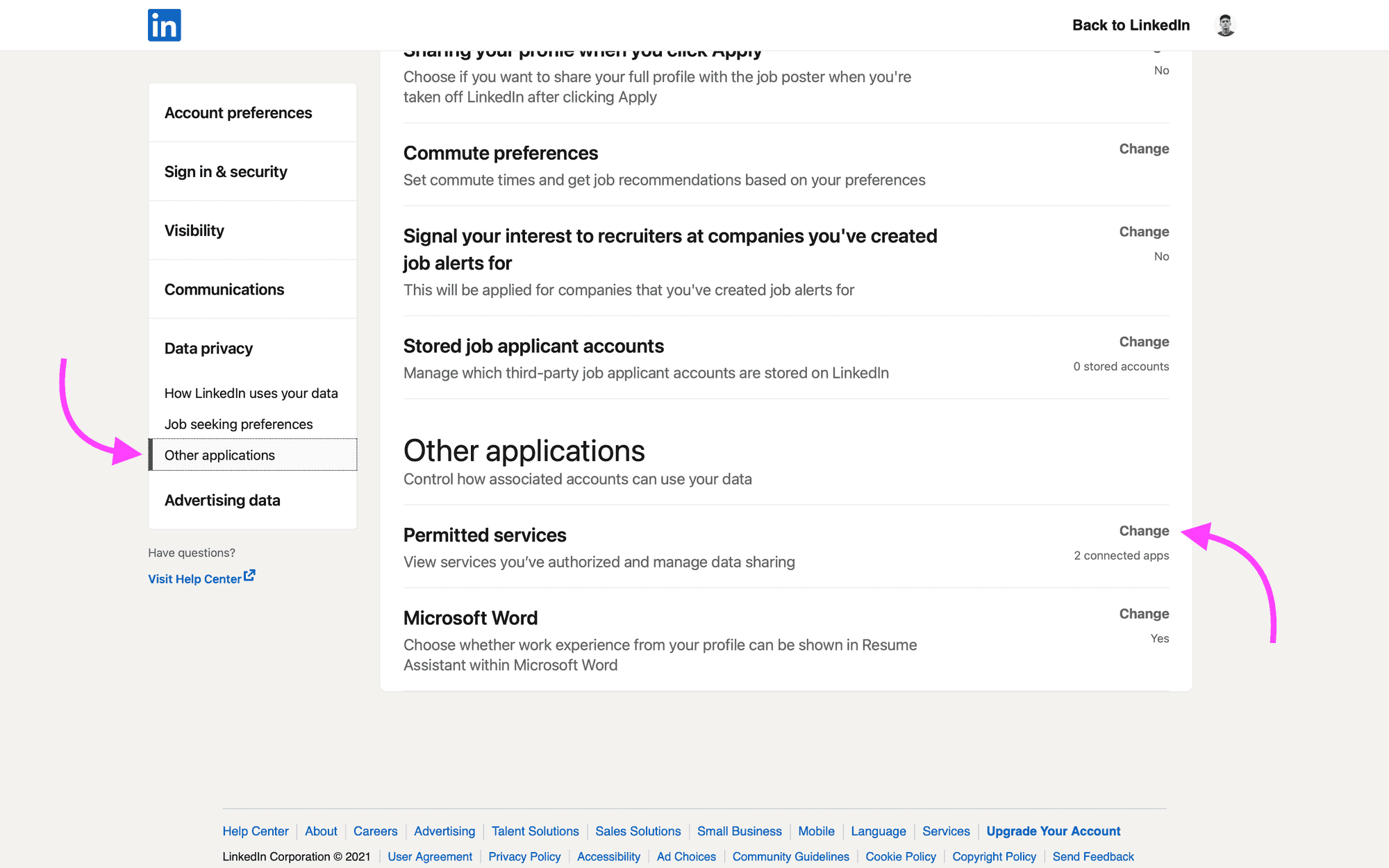Viewport: 1389px width, 868px height.
Task: Open the Accessibility footer link
Action: click(x=608, y=857)
